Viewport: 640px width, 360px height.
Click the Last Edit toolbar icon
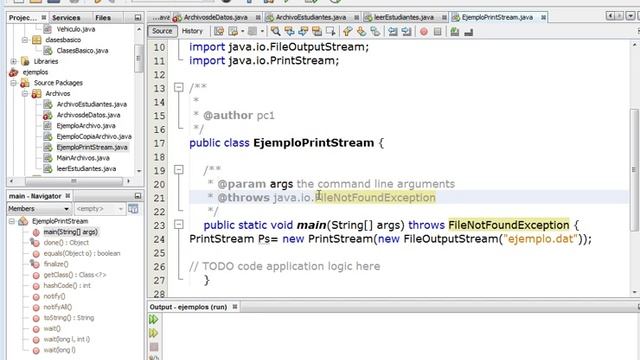click(219, 31)
